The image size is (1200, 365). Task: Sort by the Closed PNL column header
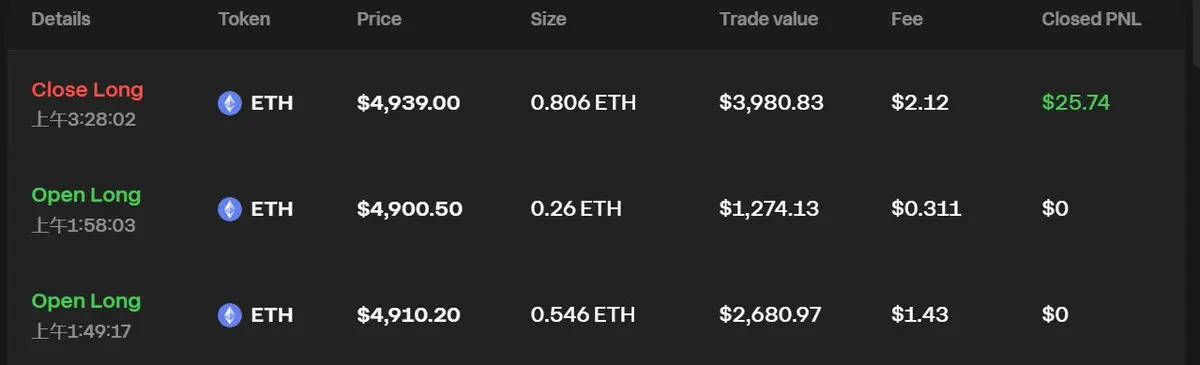click(1092, 19)
